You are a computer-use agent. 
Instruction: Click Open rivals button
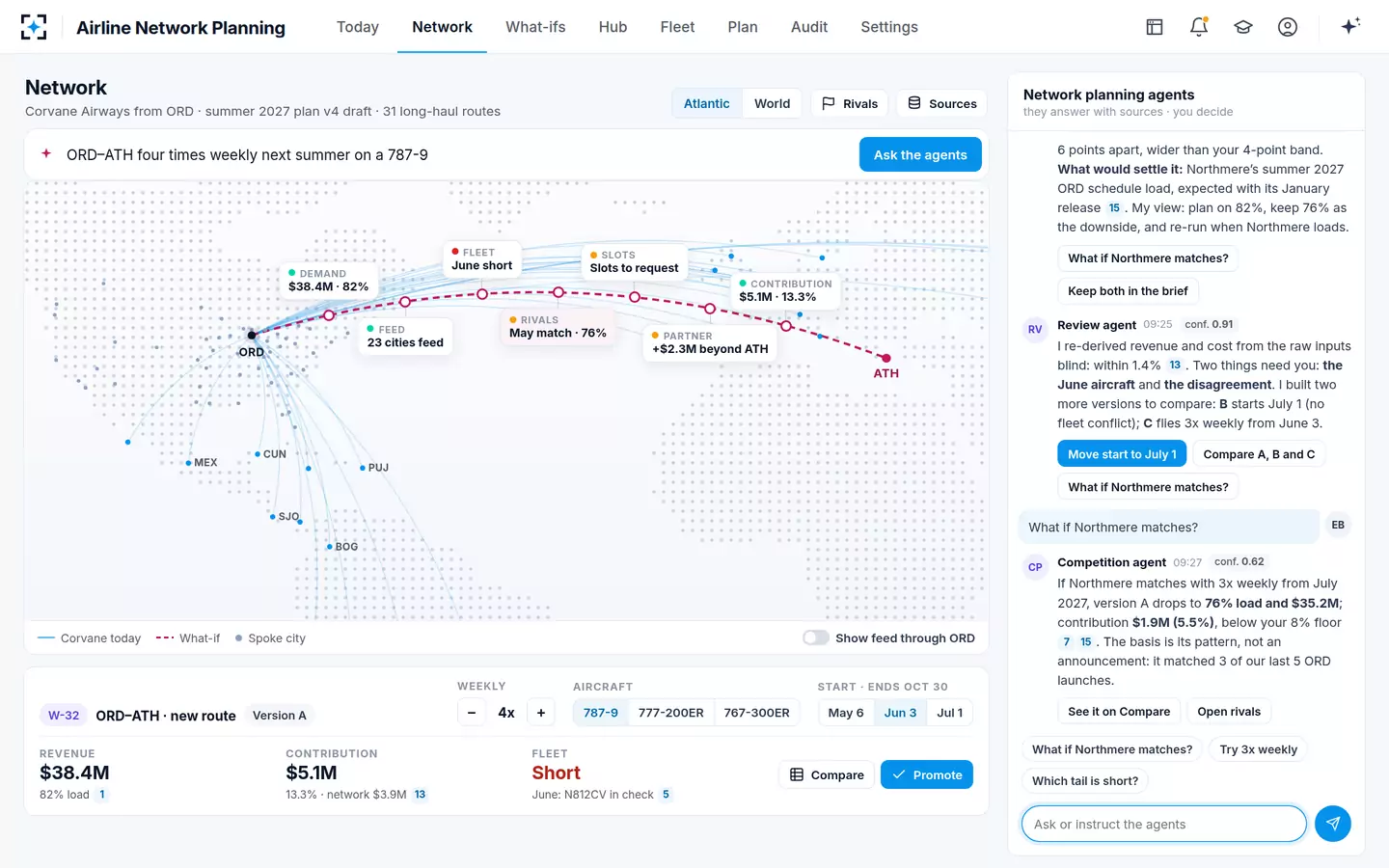tap(1229, 712)
